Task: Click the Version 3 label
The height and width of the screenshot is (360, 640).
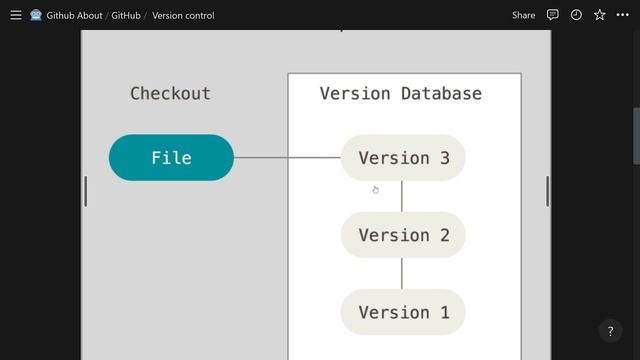Action: click(x=404, y=158)
